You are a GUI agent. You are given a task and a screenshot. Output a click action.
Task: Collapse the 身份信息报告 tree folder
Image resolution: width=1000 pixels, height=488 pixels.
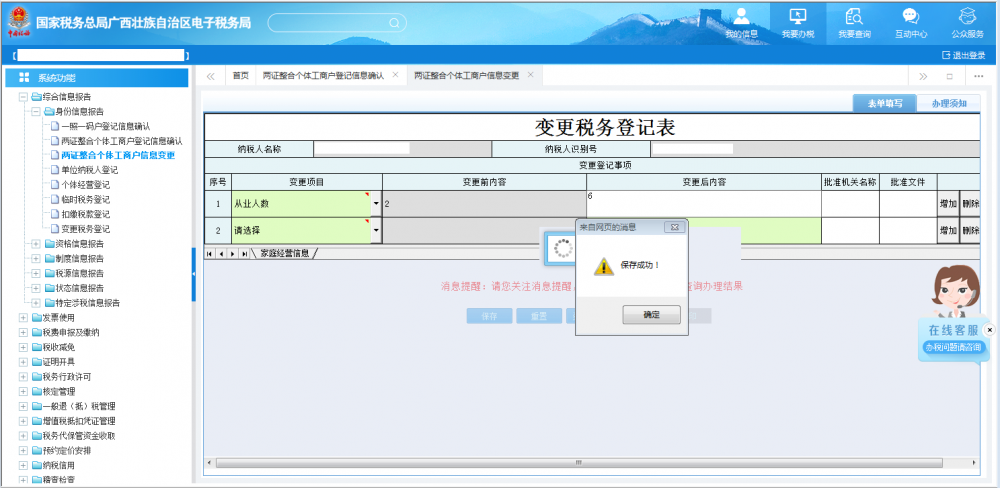click(36, 112)
